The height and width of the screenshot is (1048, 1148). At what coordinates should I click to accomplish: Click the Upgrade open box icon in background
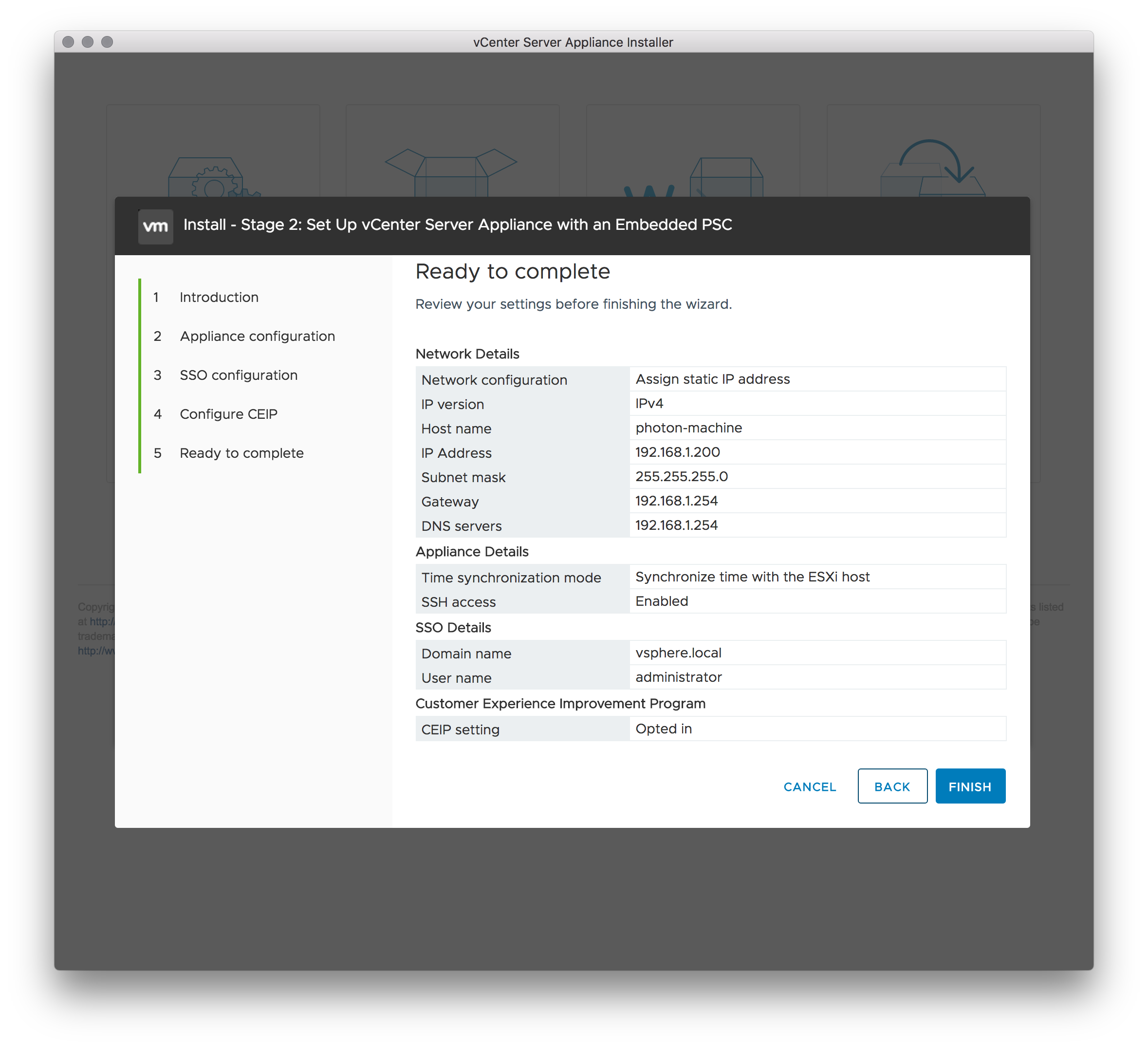pyautogui.click(x=451, y=172)
